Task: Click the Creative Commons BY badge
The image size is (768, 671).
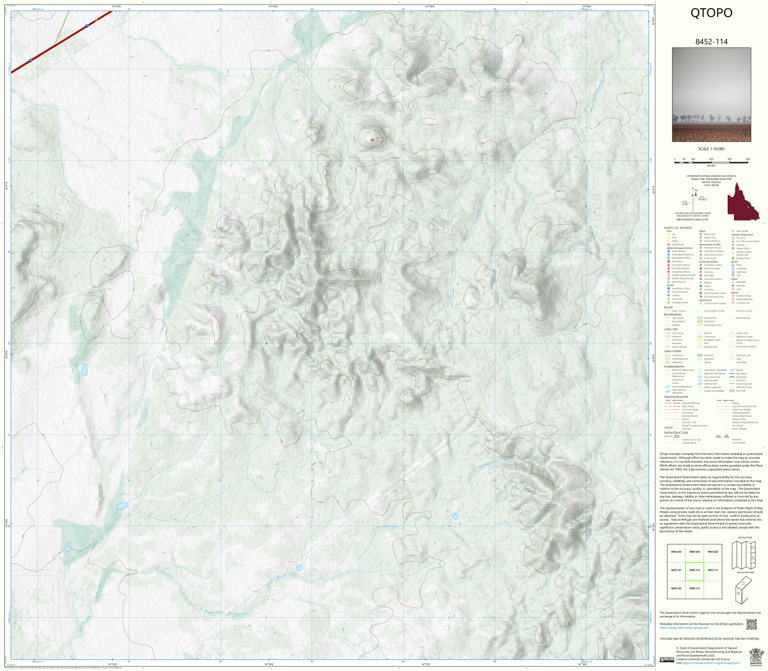Action: (x=667, y=659)
